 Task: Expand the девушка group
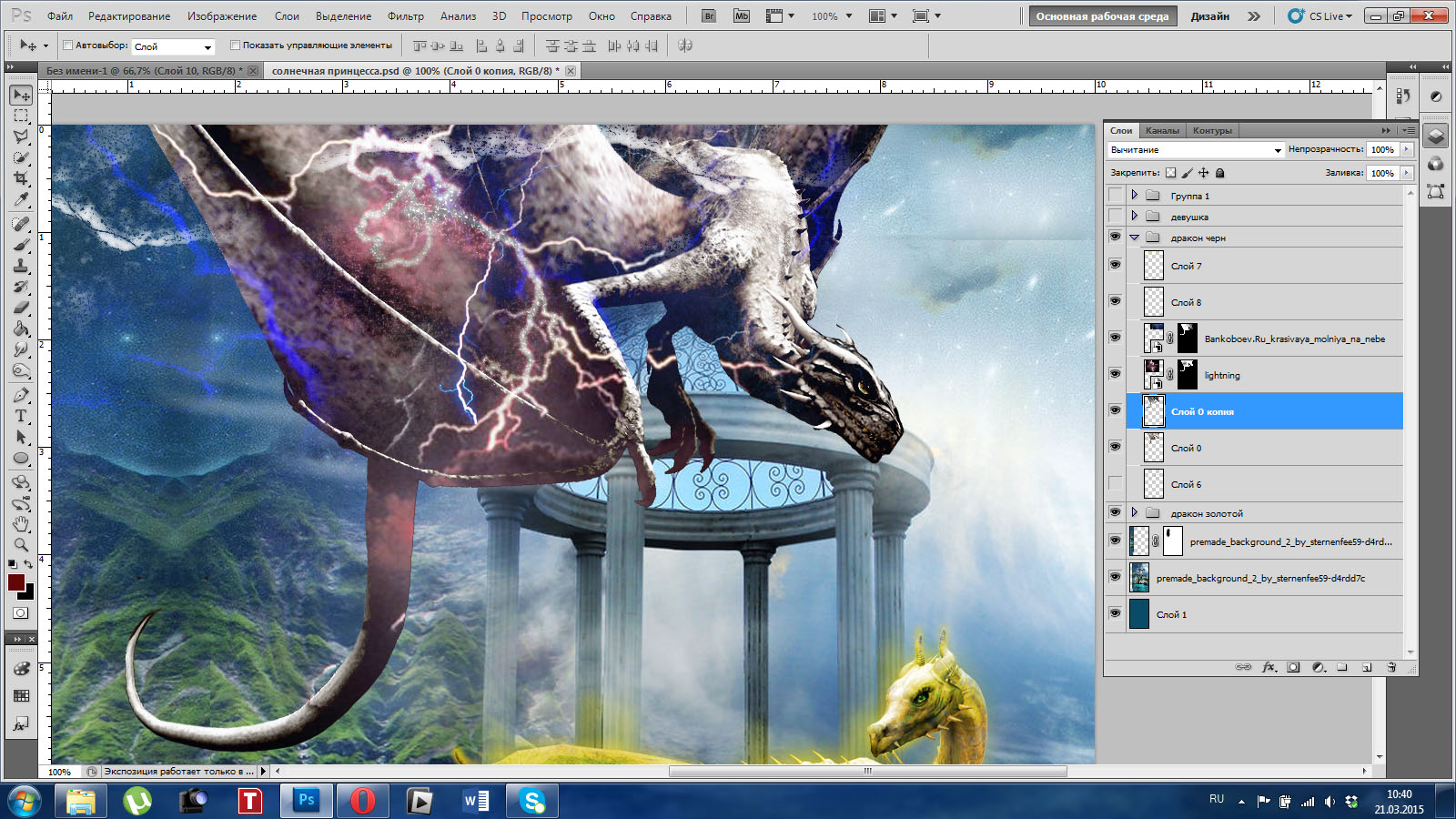click(x=1135, y=216)
